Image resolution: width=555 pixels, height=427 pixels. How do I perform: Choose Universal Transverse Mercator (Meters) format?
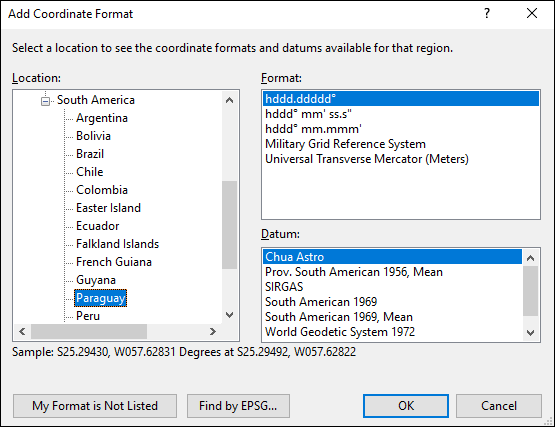click(401, 159)
